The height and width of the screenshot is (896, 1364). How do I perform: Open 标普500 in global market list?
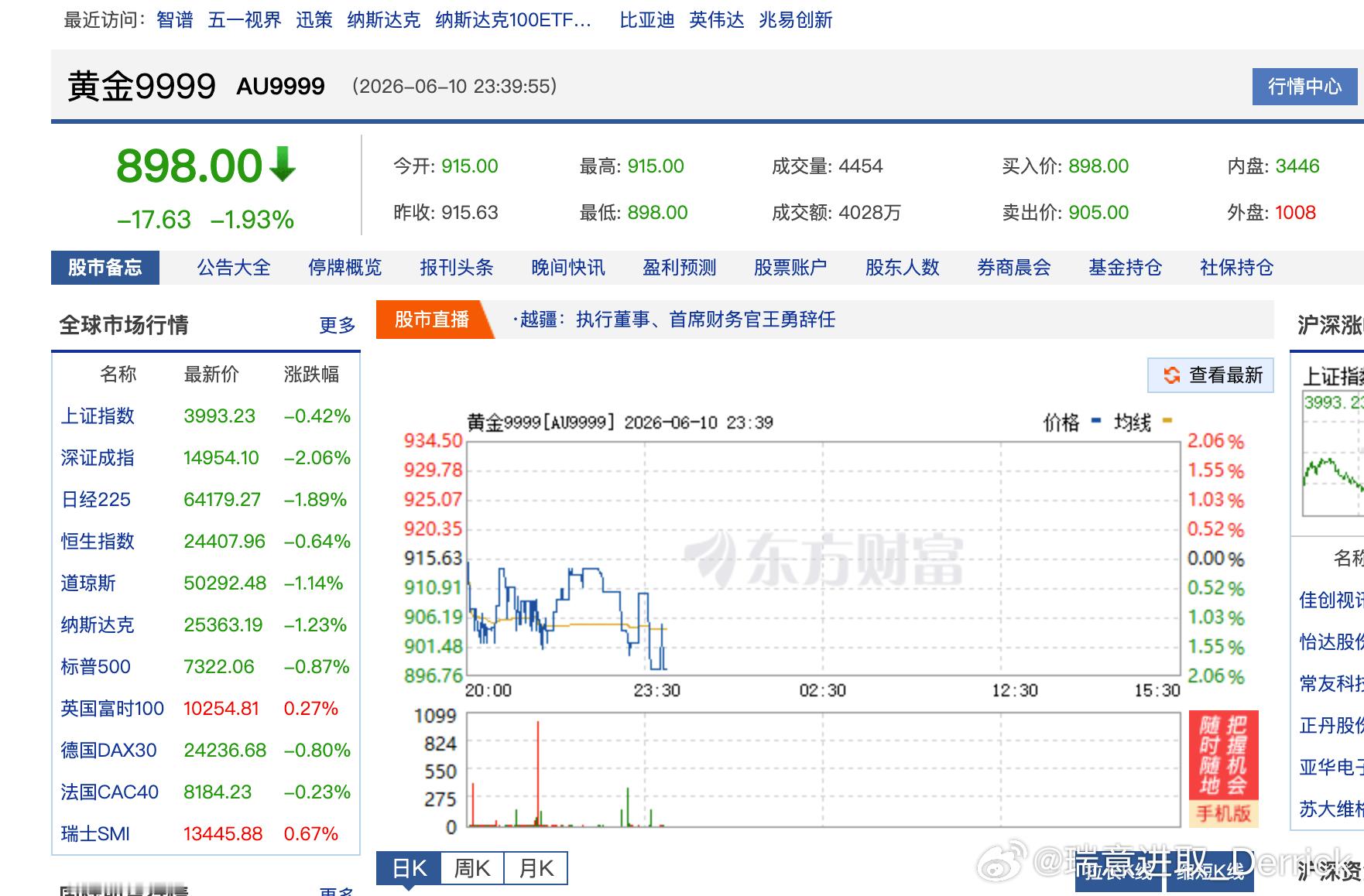95,667
